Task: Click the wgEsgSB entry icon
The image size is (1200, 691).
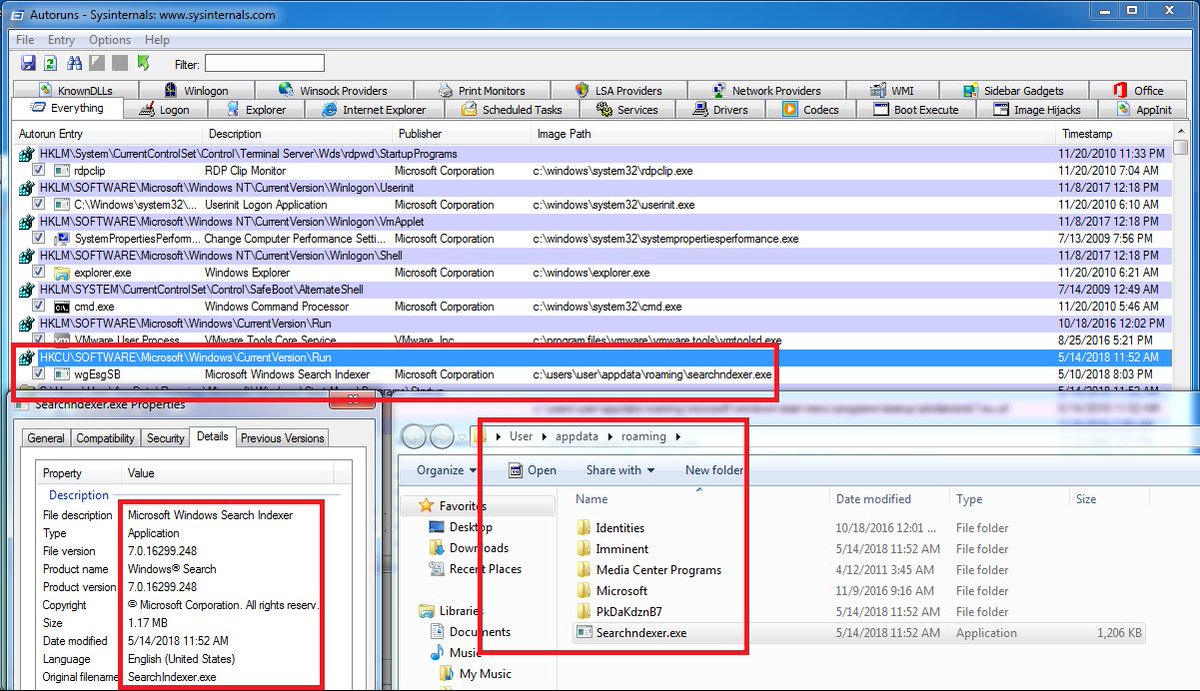Action: [62, 375]
